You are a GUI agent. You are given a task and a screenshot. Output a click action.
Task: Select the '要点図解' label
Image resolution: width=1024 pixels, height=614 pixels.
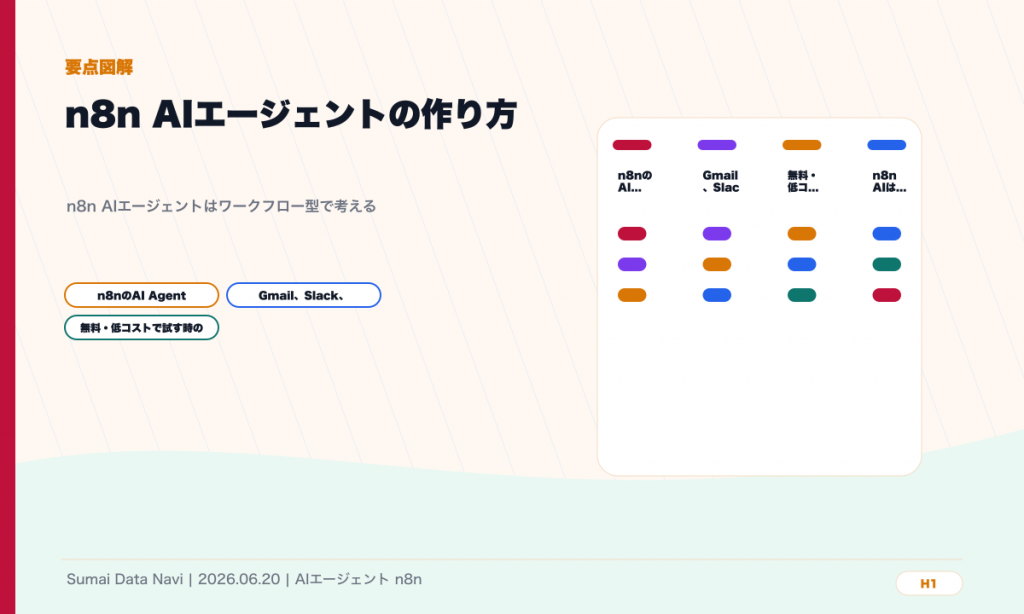tap(99, 67)
